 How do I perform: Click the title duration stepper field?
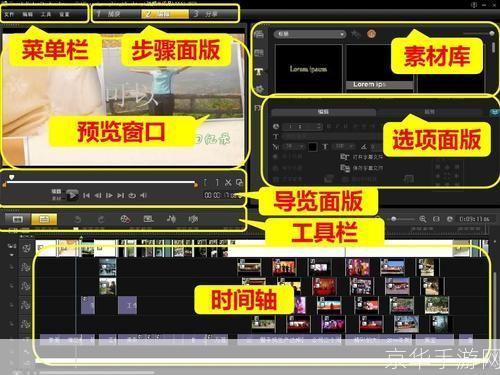[302, 126]
